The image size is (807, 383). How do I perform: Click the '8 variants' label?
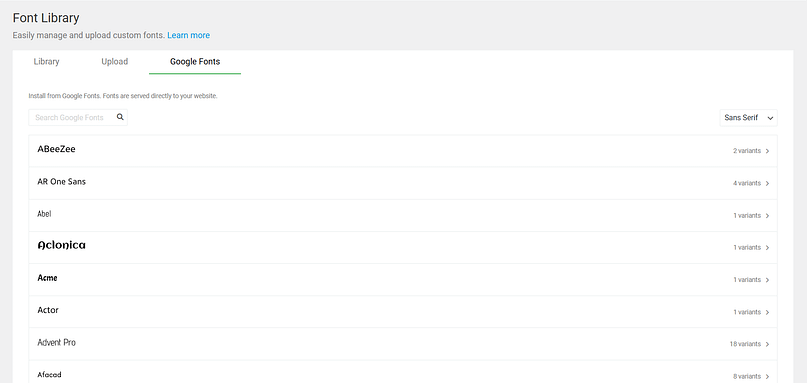(x=747, y=376)
